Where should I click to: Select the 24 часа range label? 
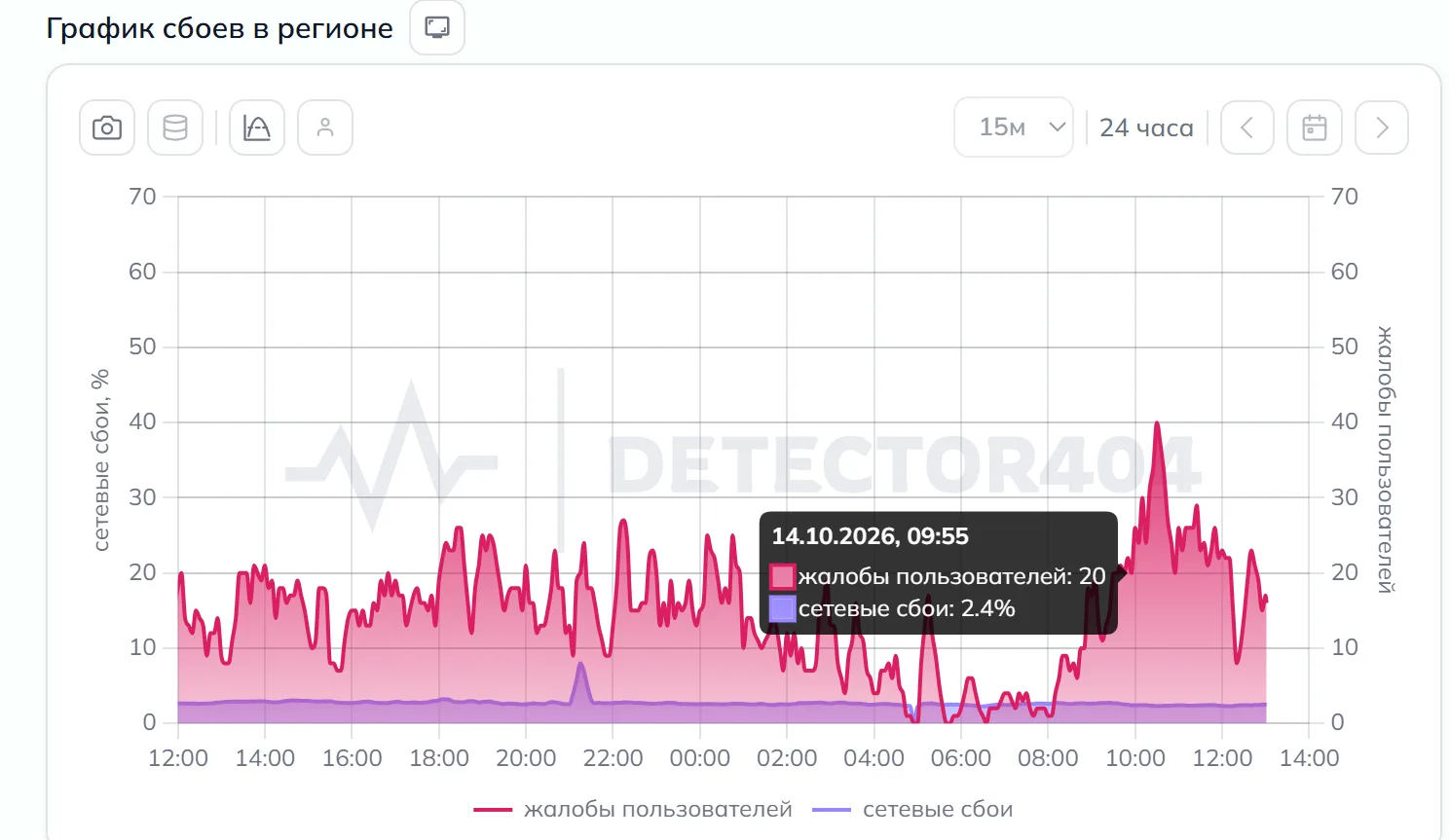click(x=1146, y=128)
